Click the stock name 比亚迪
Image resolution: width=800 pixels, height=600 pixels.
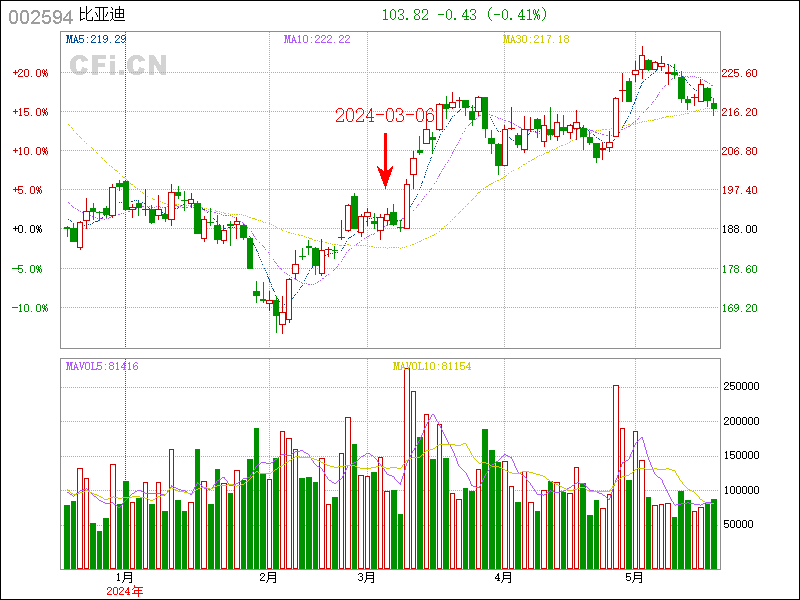click(x=102, y=15)
